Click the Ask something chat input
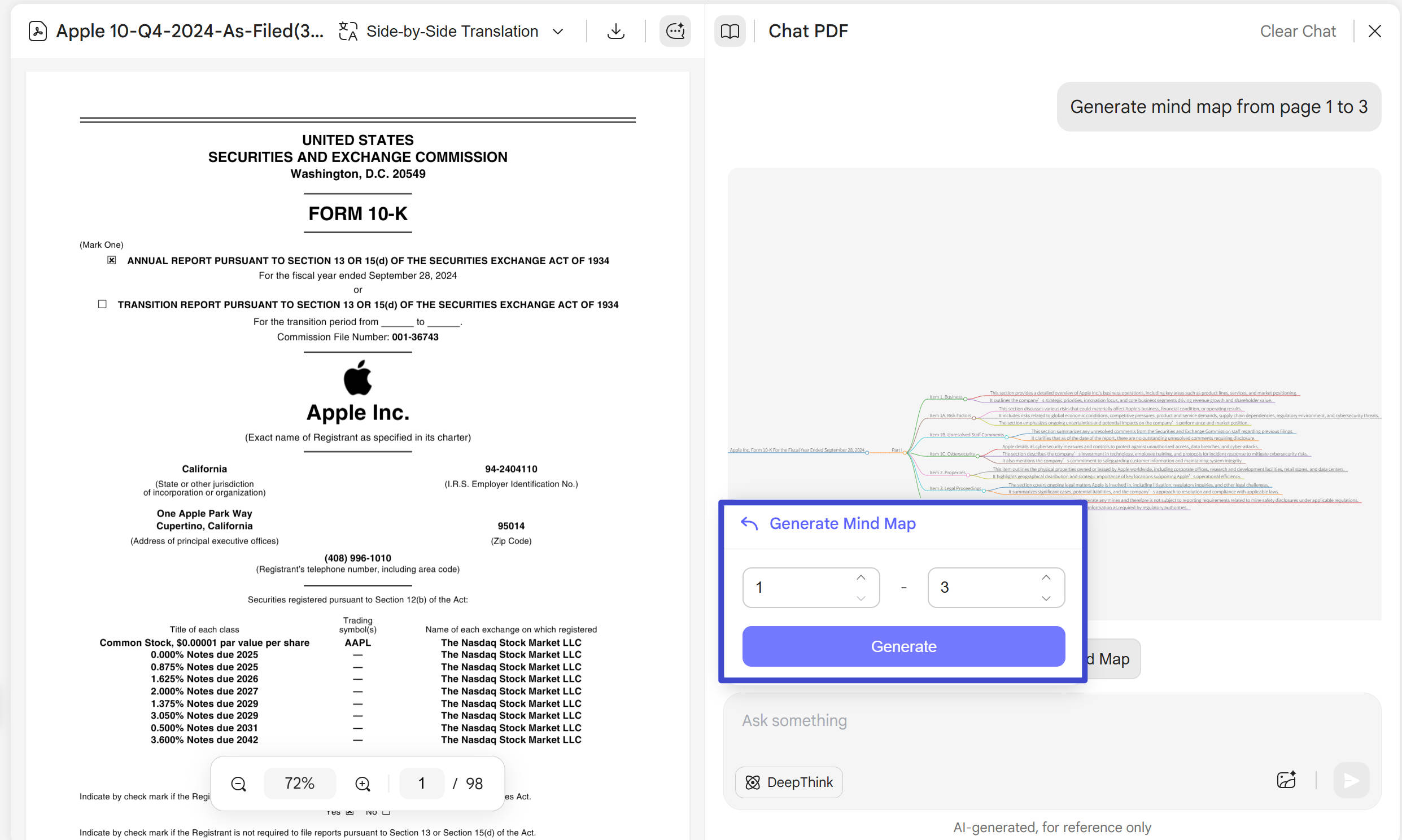 coord(1052,720)
